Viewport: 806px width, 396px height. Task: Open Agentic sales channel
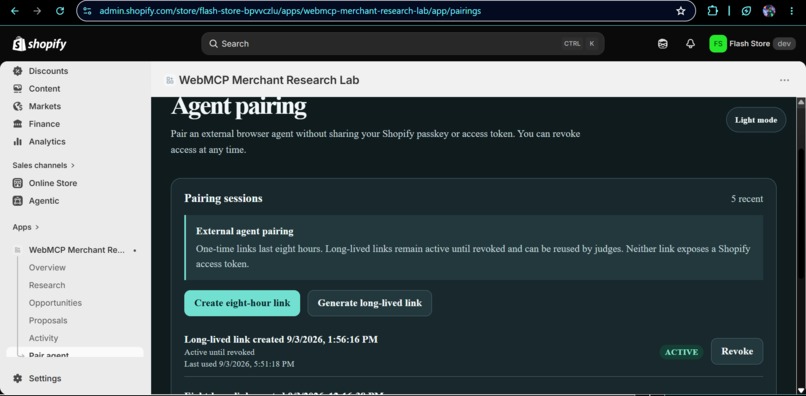[44, 201]
